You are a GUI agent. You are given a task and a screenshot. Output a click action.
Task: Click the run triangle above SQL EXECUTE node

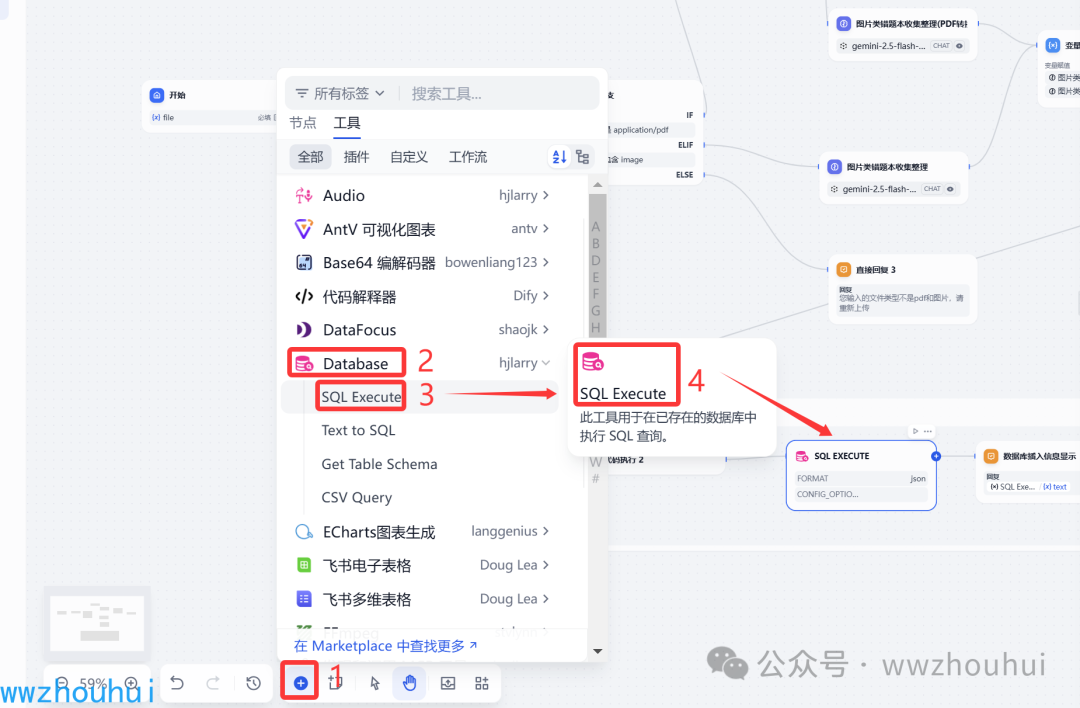coord(915,431)
